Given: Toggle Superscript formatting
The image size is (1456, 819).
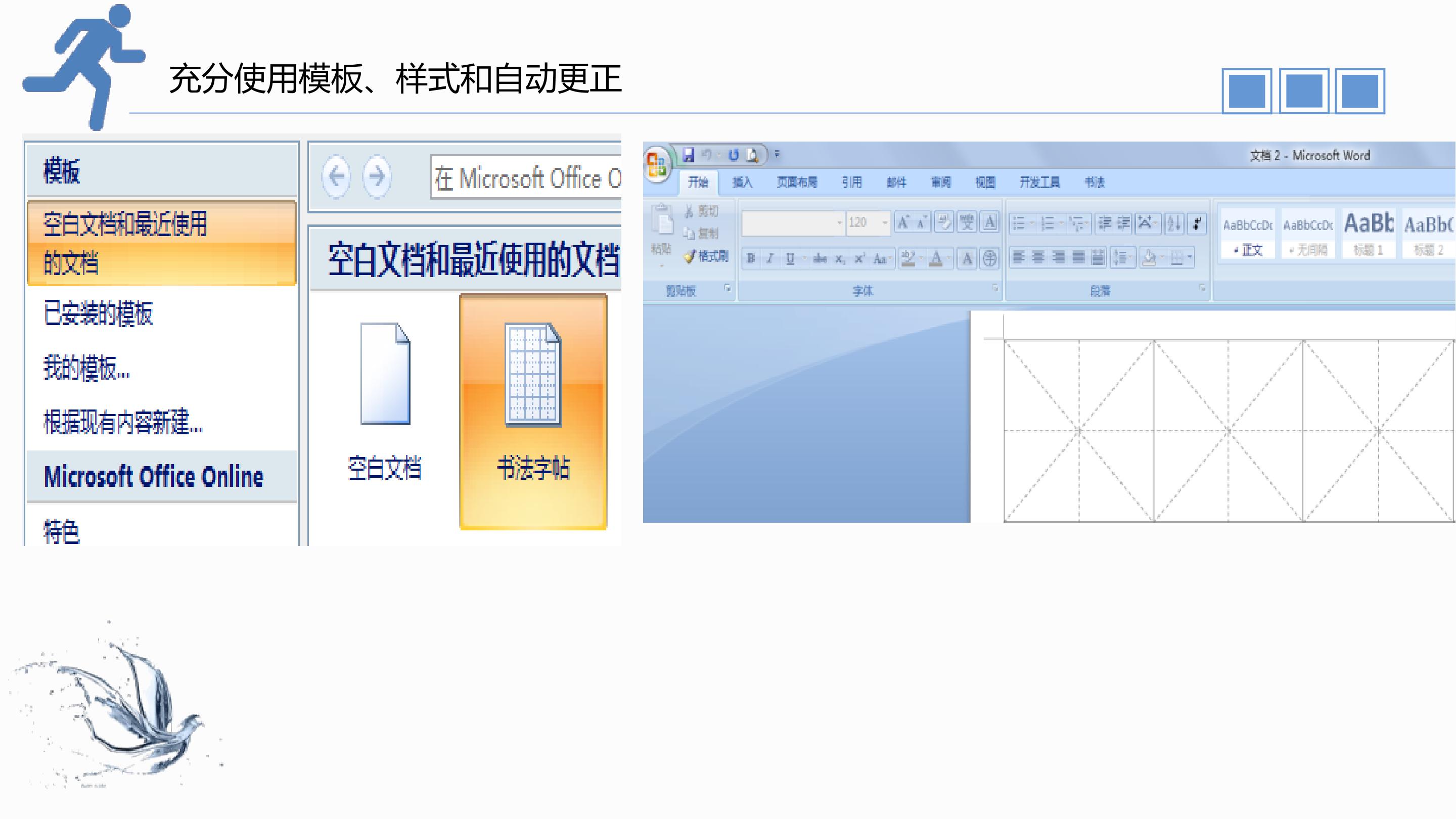Looking at the screenshot, I should [859, 259].
